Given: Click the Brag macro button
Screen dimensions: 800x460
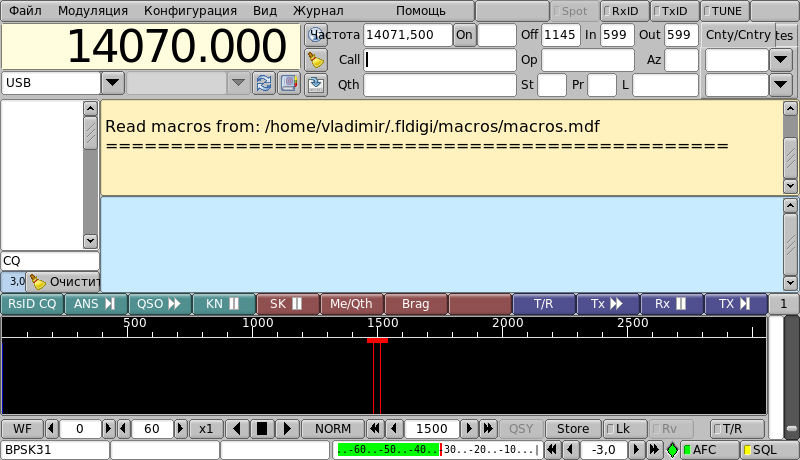Looking at the screenshot, I should pyautogui.click(x=415, y=304).
